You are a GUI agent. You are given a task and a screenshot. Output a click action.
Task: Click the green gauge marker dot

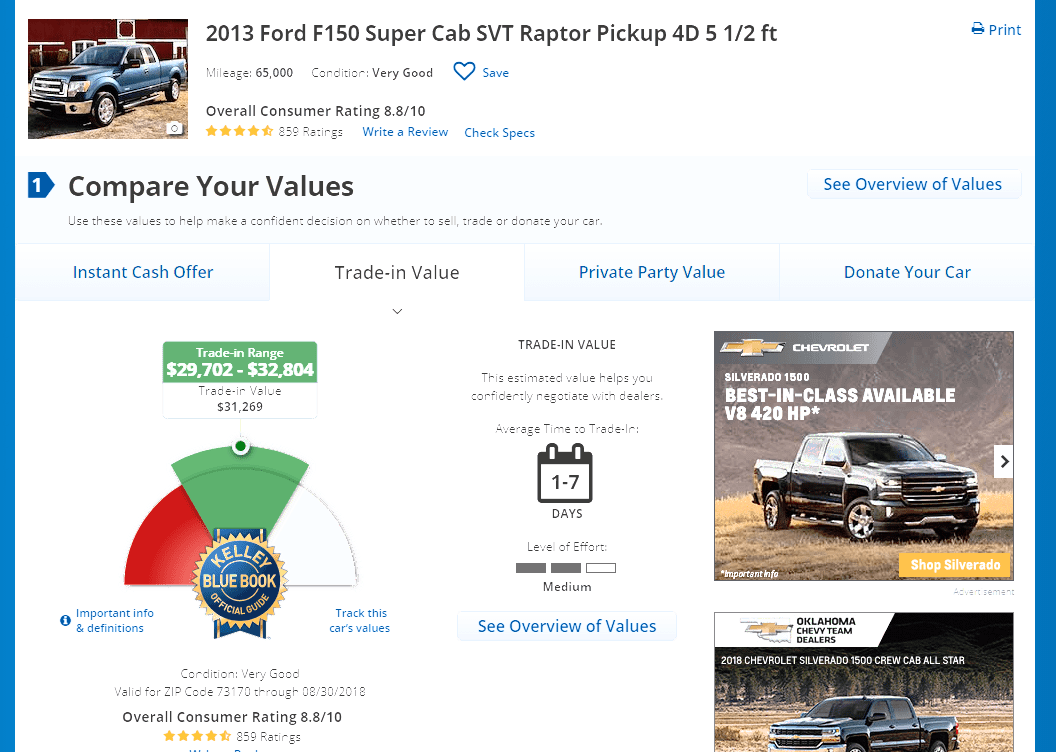pyautogui.click(x=240, y=446)
